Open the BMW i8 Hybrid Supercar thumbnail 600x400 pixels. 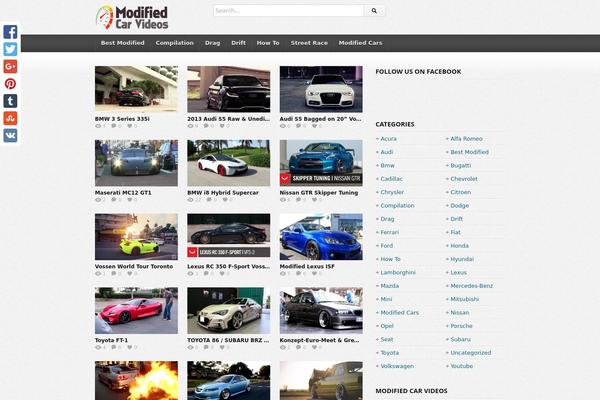[228, 163]
